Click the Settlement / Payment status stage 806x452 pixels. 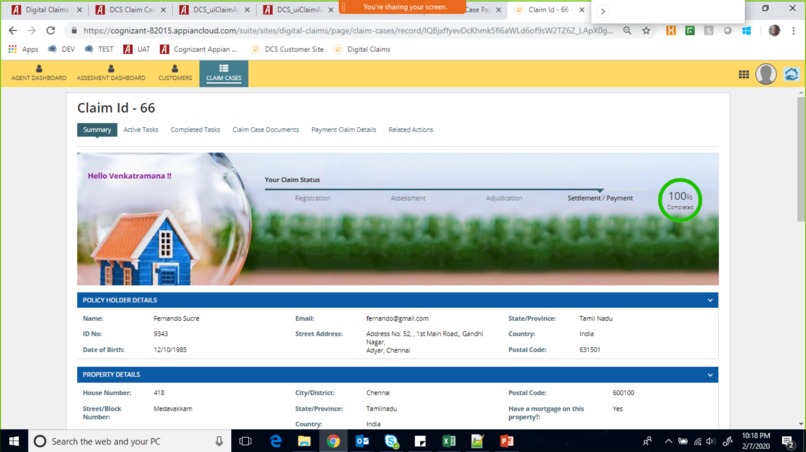coord(600,198)
